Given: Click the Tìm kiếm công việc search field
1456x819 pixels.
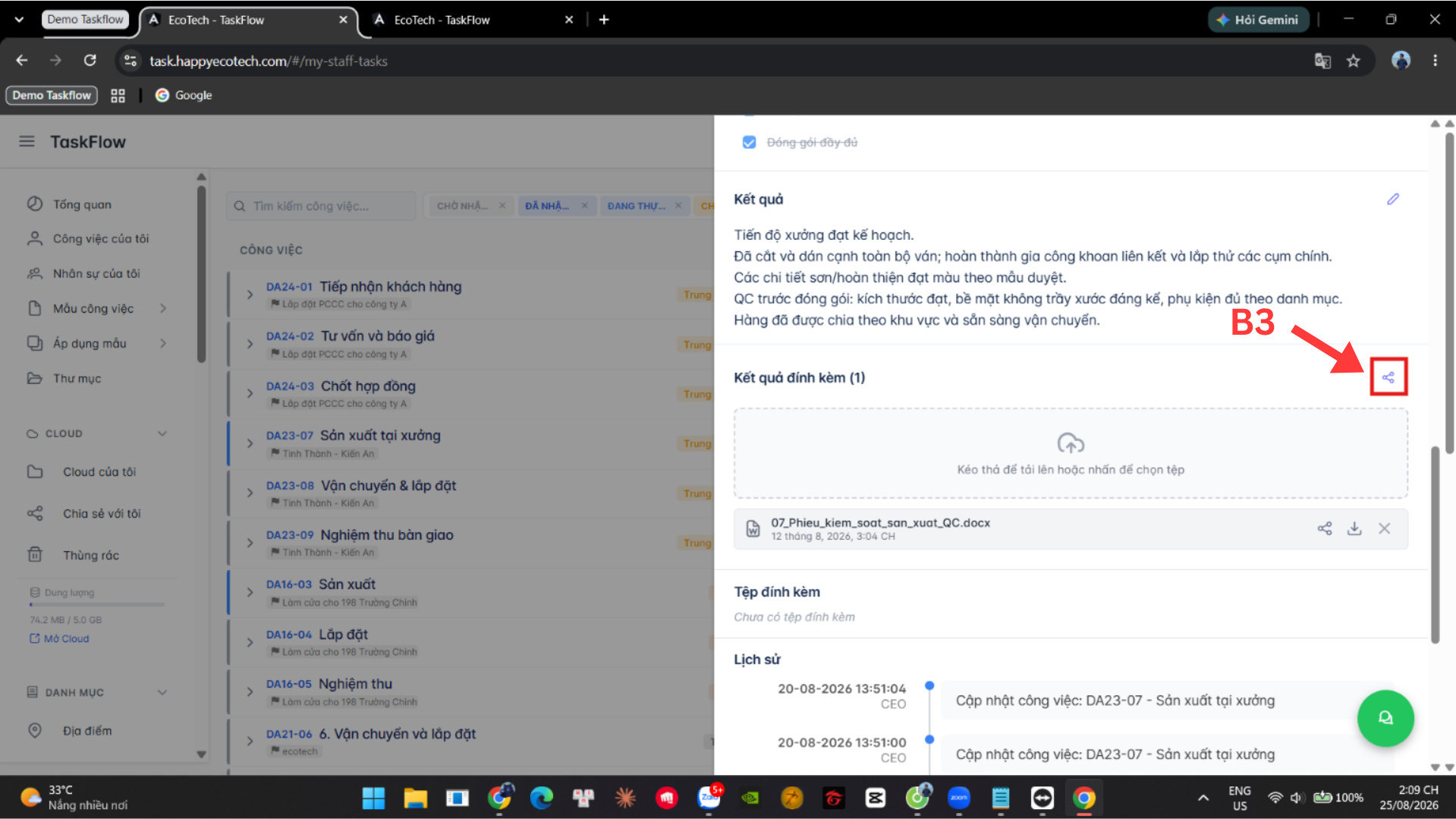Looking at the screenshot, I should point(321,206).
